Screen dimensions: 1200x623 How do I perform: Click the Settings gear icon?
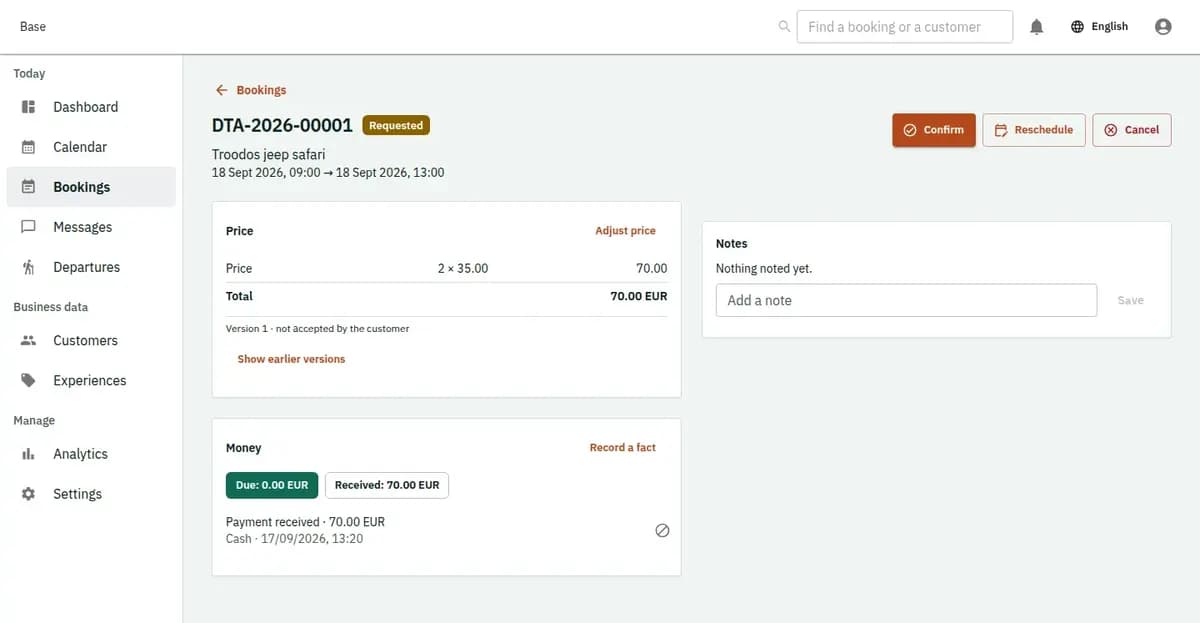(29, 494)
